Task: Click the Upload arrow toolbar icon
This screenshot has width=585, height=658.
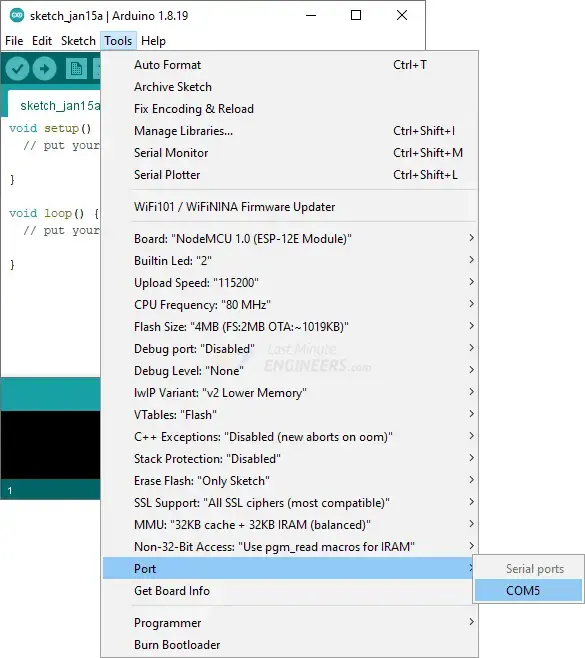Action: coord(44,68)
